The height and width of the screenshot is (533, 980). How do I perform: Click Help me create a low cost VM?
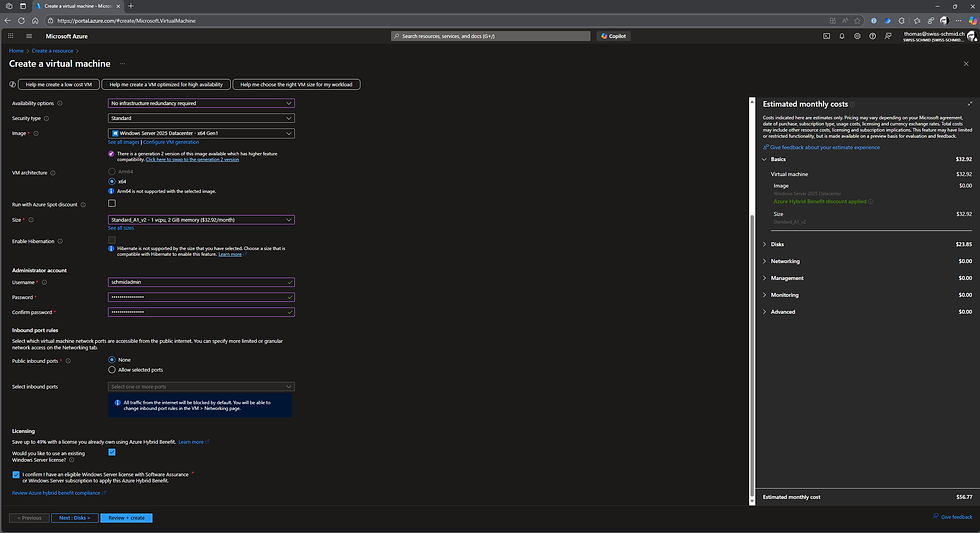pyautogui.click(x=59, y=84)
